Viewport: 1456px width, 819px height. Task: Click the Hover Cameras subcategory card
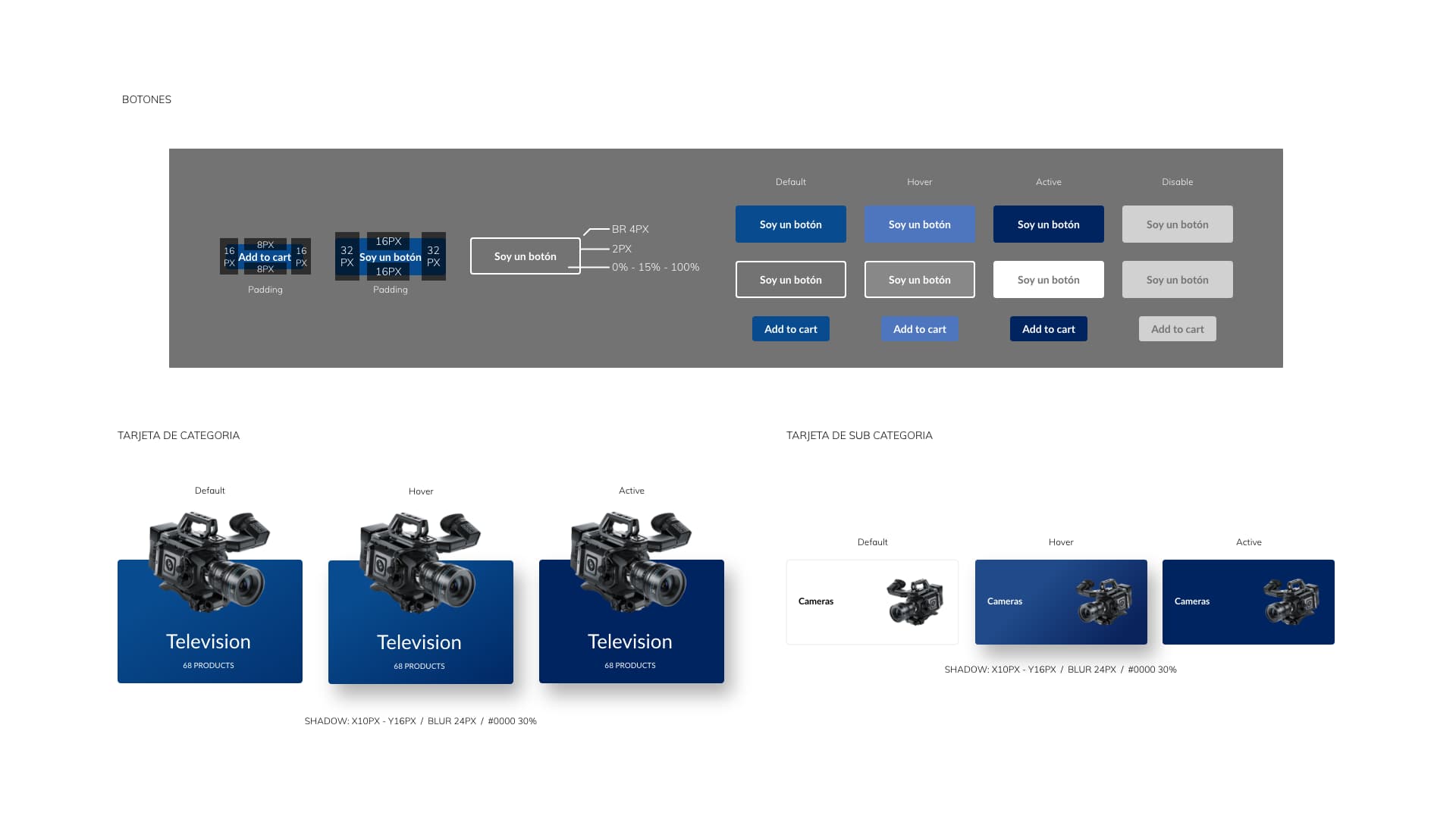coord(1061,602)
